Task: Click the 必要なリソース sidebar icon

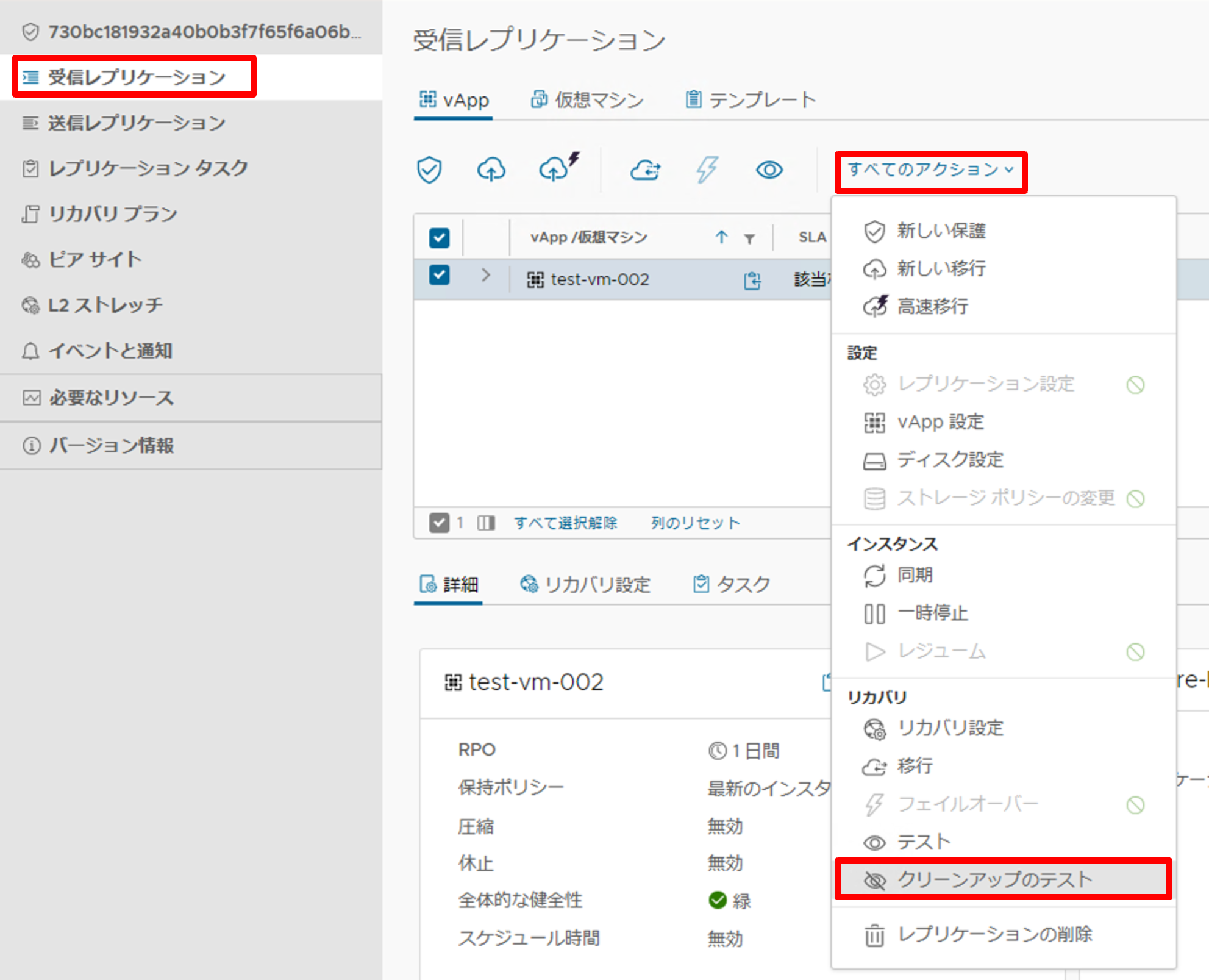Action: click(30, 397)
